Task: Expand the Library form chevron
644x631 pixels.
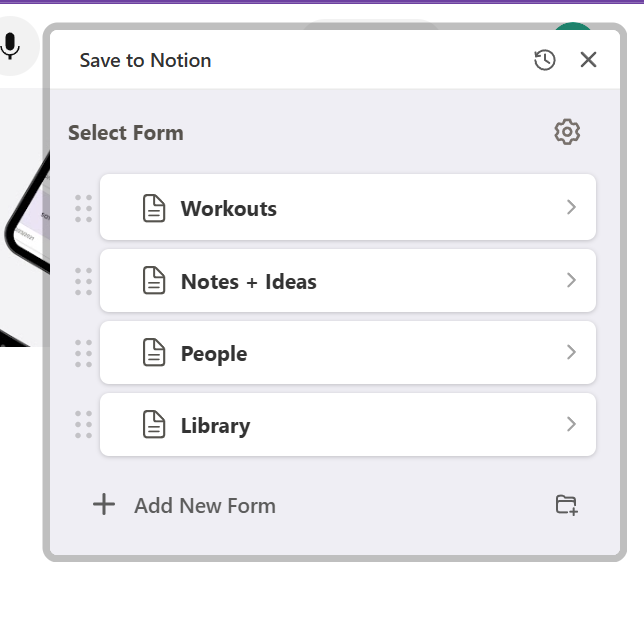Action: 571,424
